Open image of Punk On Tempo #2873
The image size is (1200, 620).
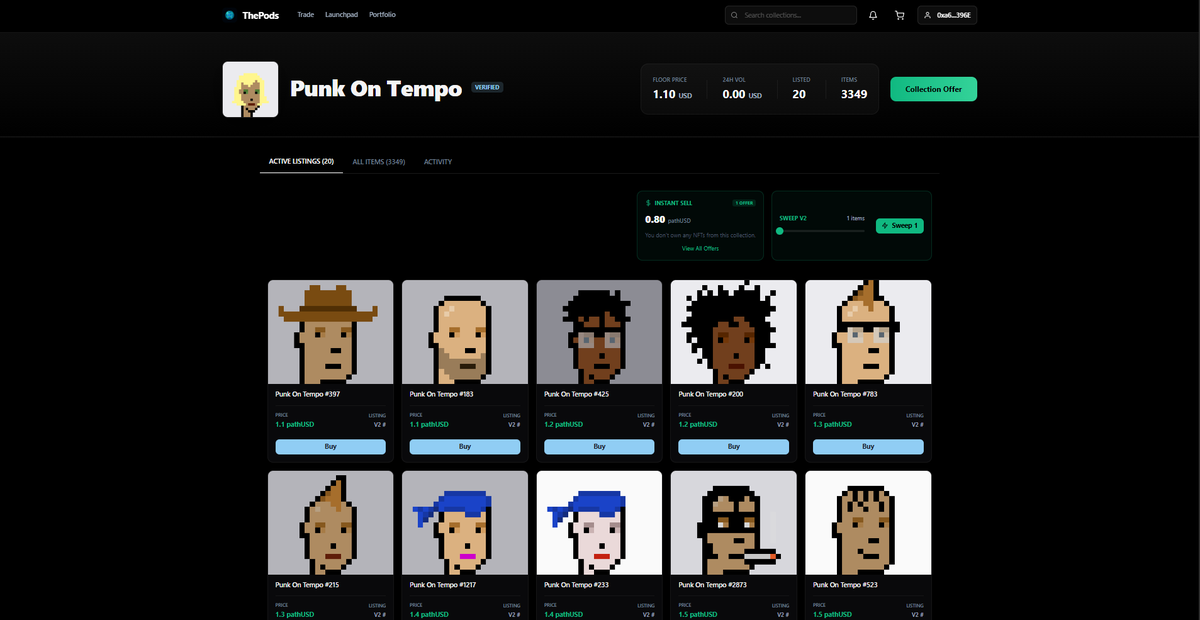click(733, 523)
